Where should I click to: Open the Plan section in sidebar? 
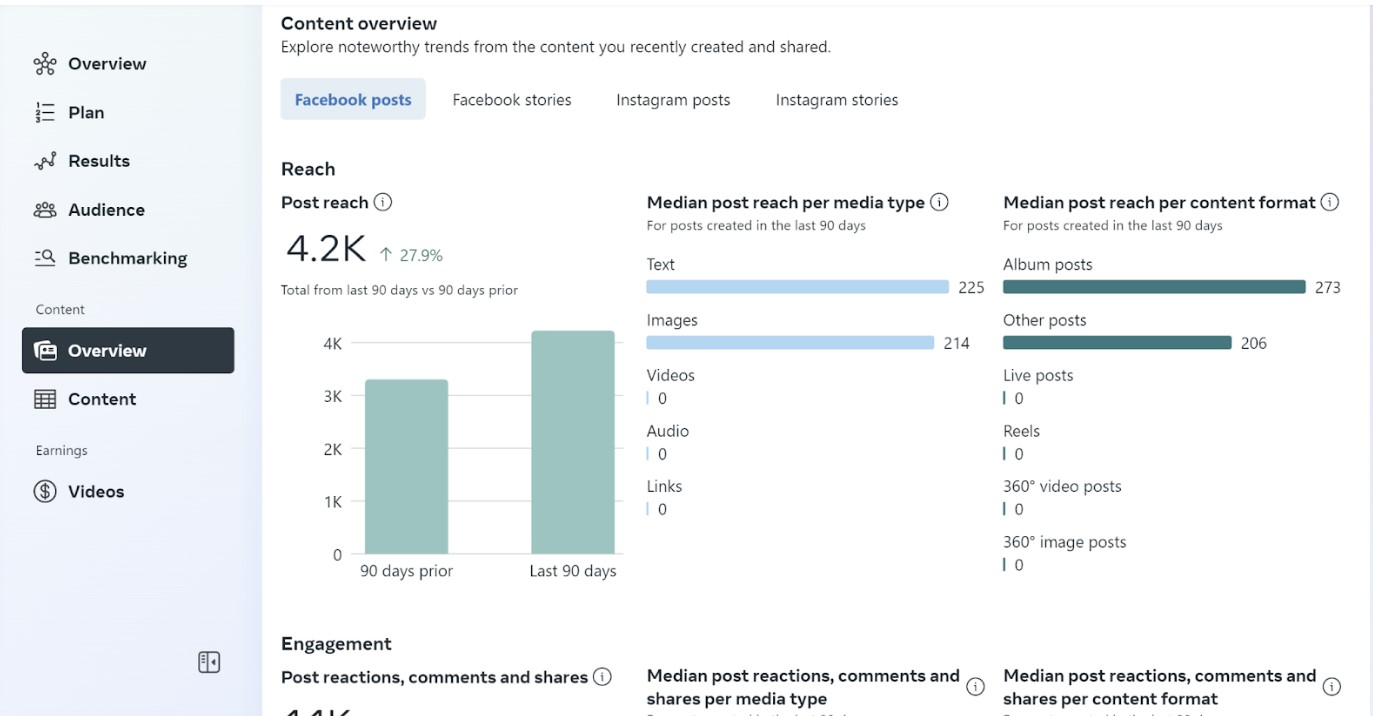(85, 112)
